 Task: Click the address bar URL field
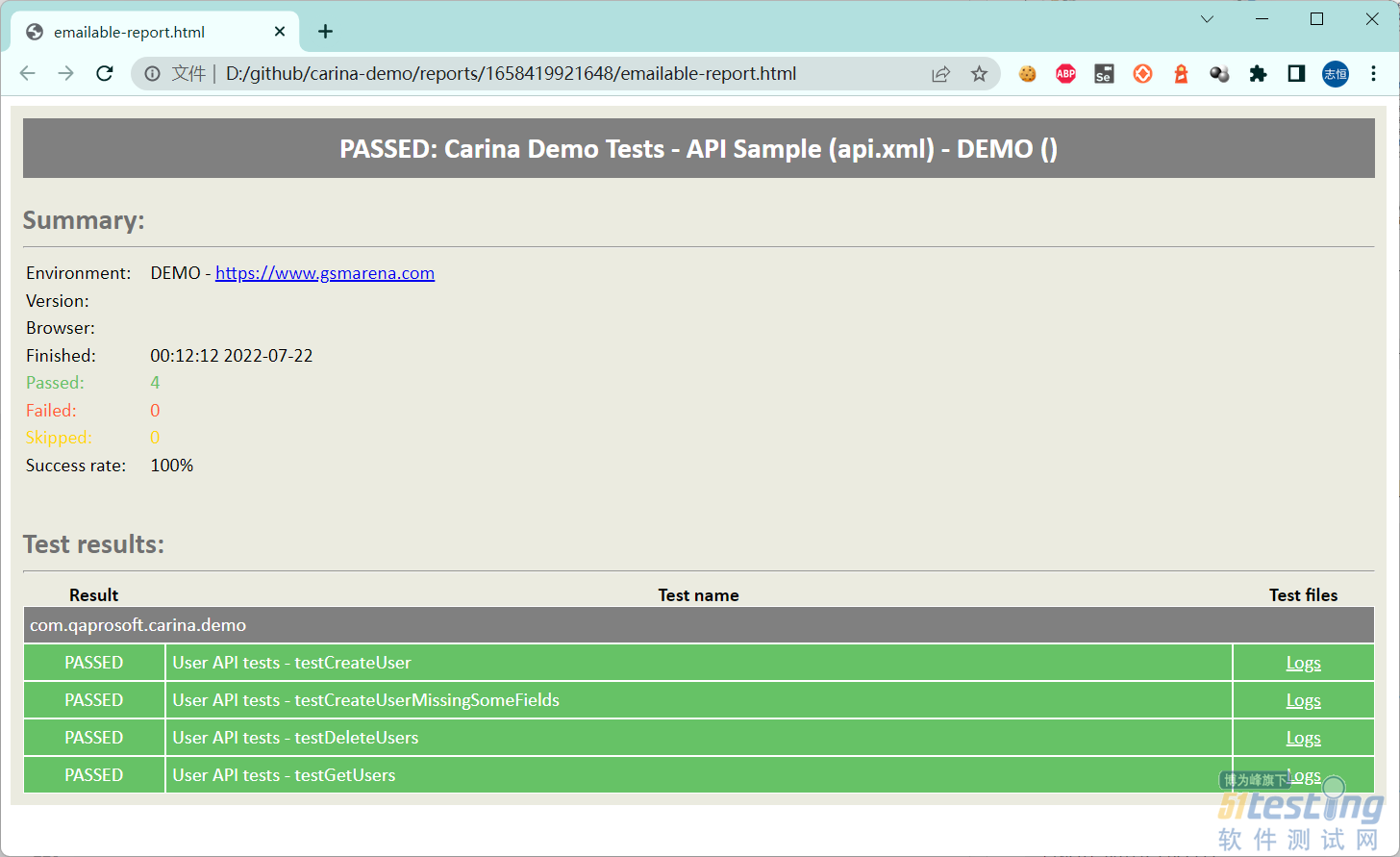coord(567,74)
